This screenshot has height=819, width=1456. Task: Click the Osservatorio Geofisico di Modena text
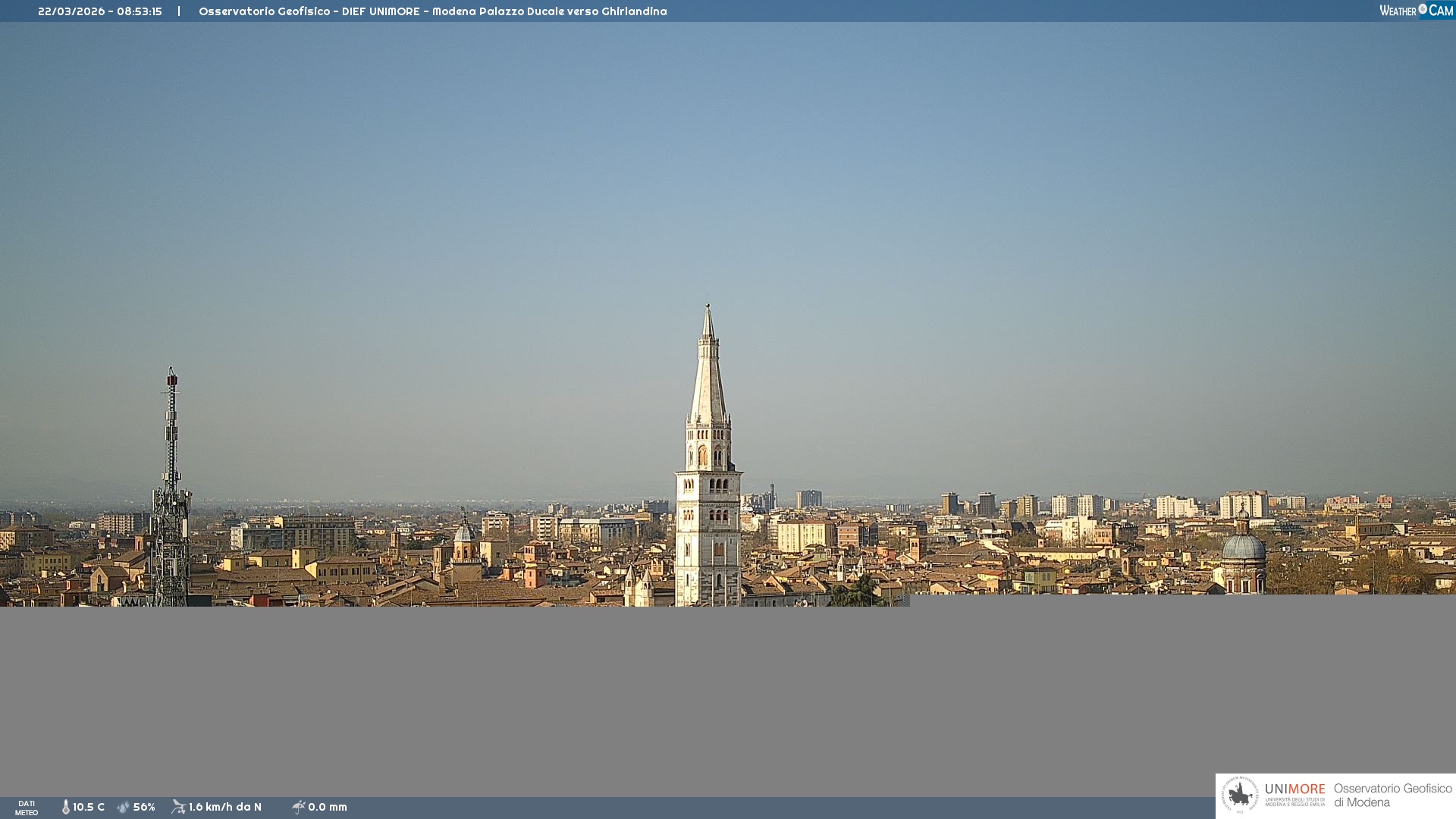tap(1392, 795)
